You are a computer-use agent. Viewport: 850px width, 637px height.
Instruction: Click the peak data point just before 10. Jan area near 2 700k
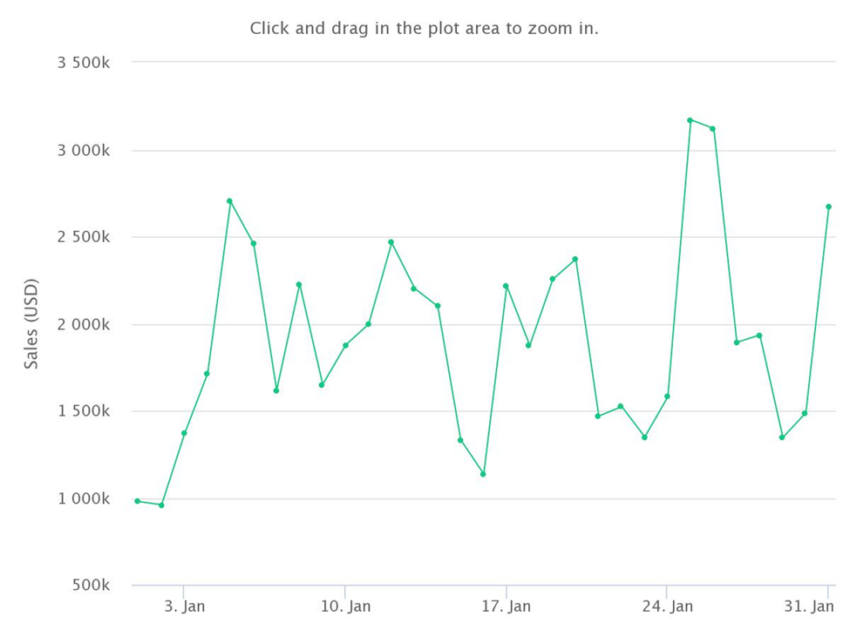(x=229, y=201)
